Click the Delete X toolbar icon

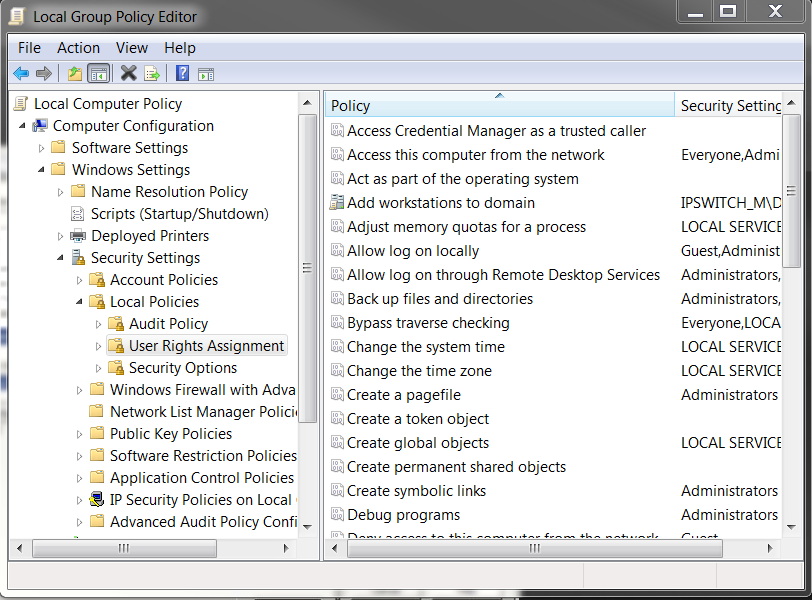[x=128, y=74]
